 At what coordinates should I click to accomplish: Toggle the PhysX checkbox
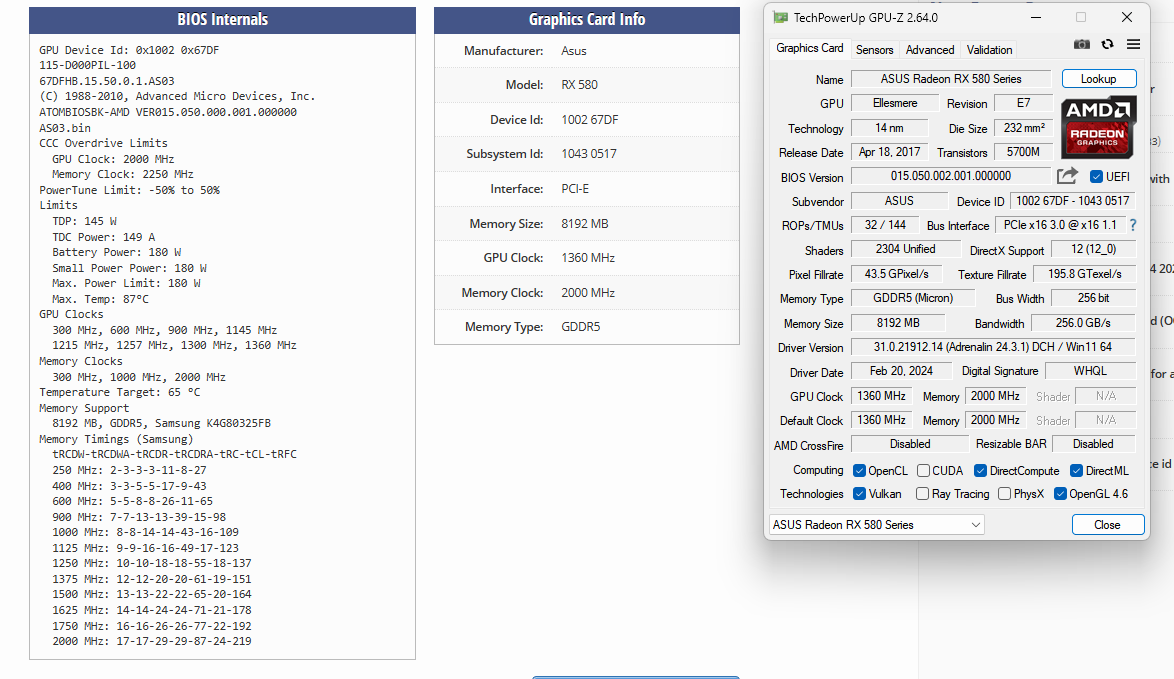tap(1005, 494)
